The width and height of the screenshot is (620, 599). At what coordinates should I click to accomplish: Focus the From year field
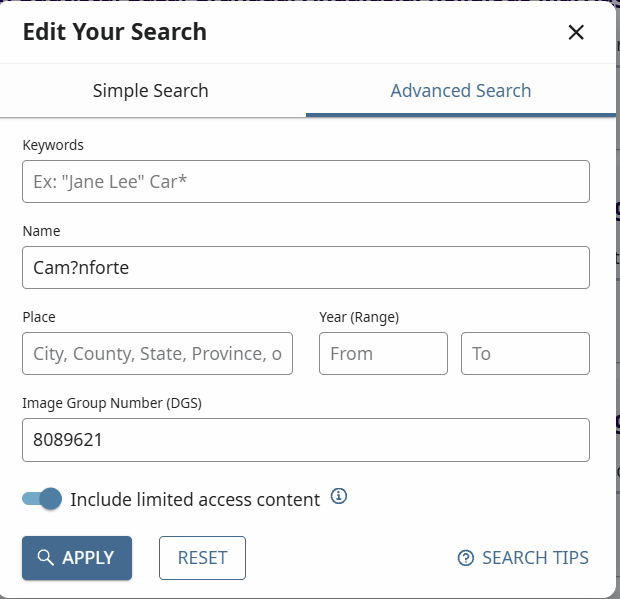tap(384, 353)
